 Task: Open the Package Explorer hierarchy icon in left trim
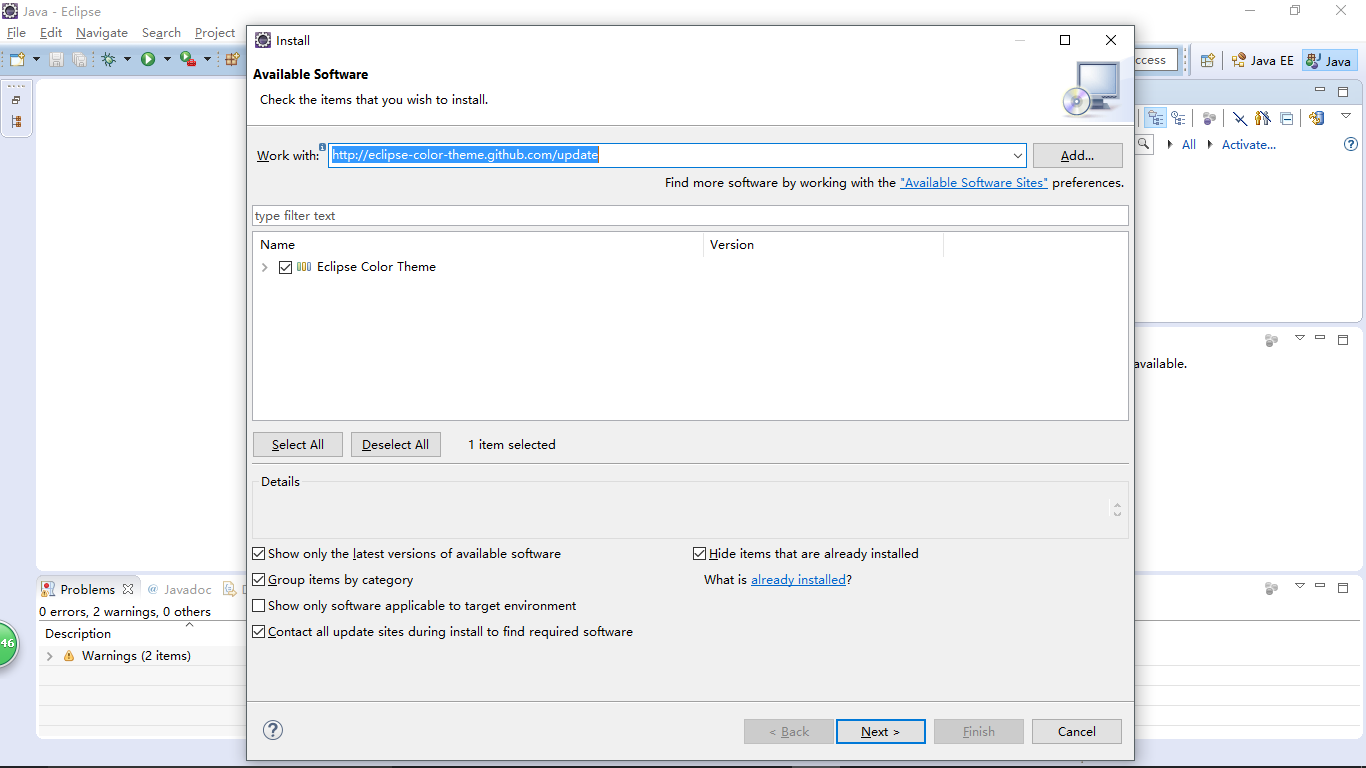(16, 122)
